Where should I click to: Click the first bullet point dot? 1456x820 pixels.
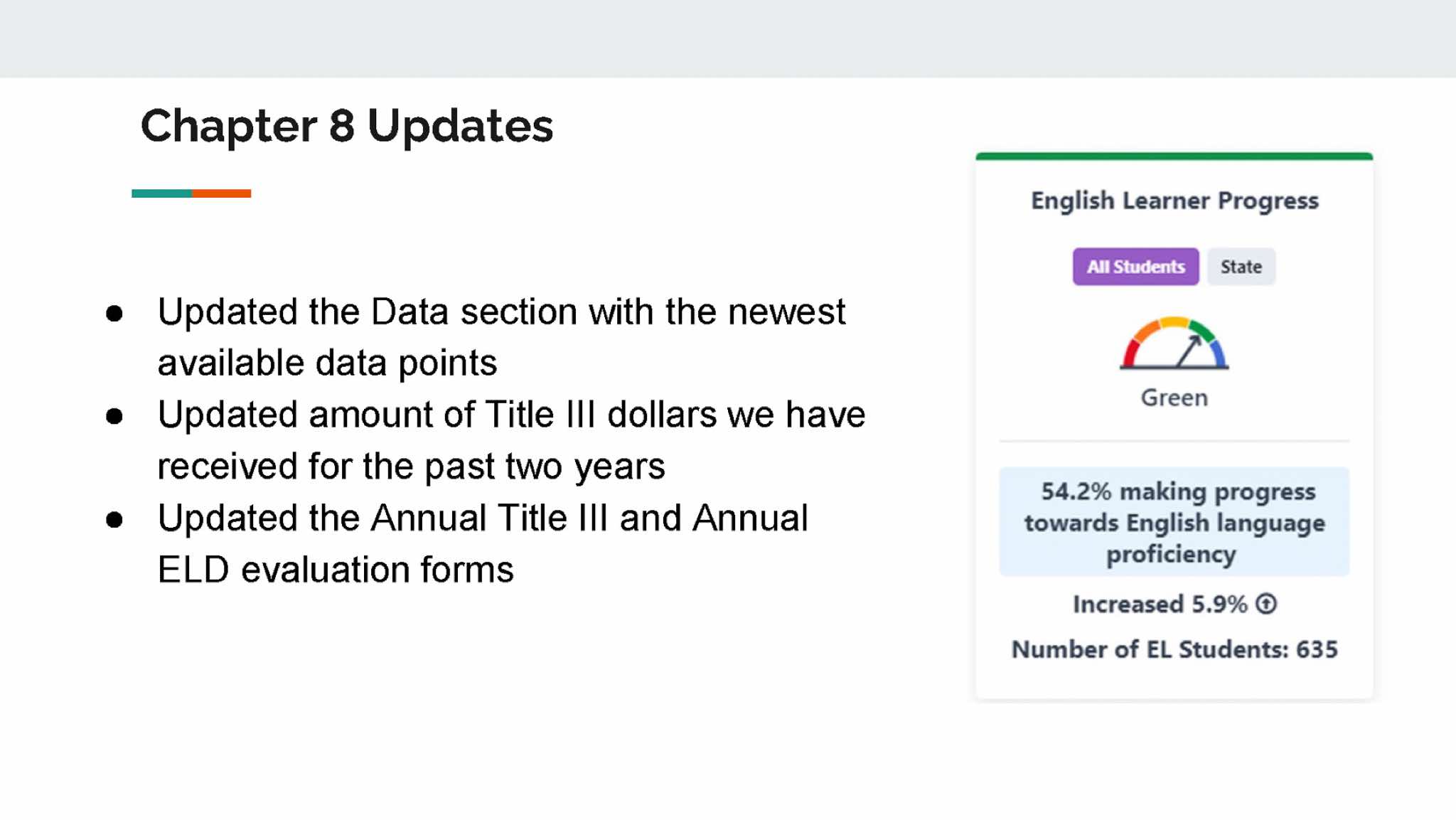pos(114,313)
